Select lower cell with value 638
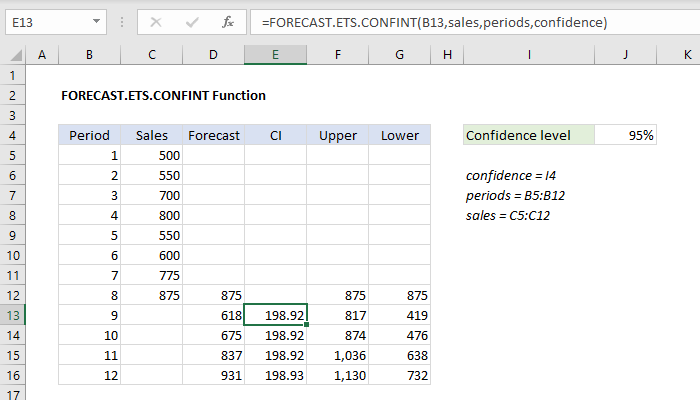 pyautogui.click(x=400, y=355)
